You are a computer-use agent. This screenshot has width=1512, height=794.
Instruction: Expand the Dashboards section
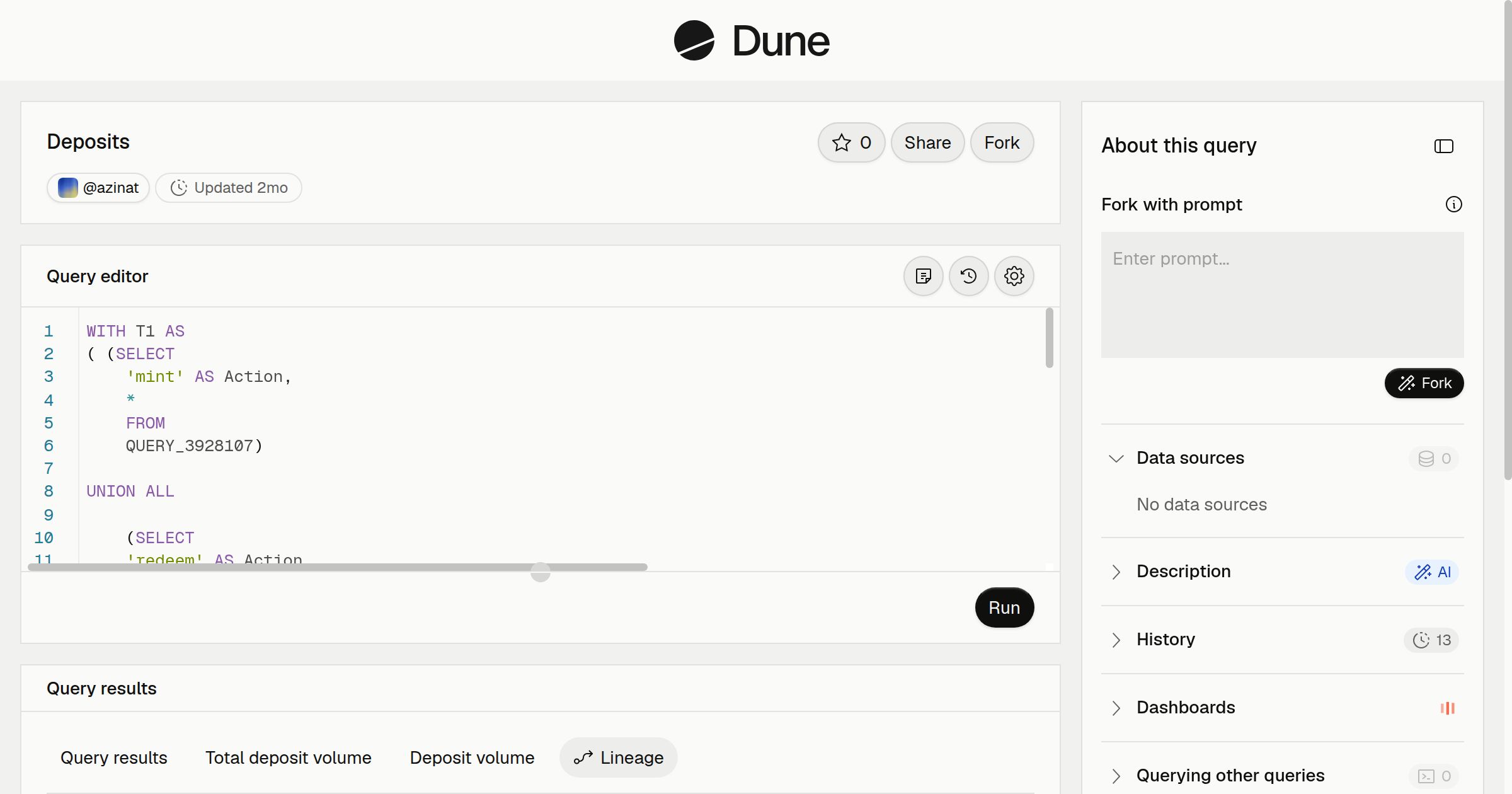[1116, 708]
